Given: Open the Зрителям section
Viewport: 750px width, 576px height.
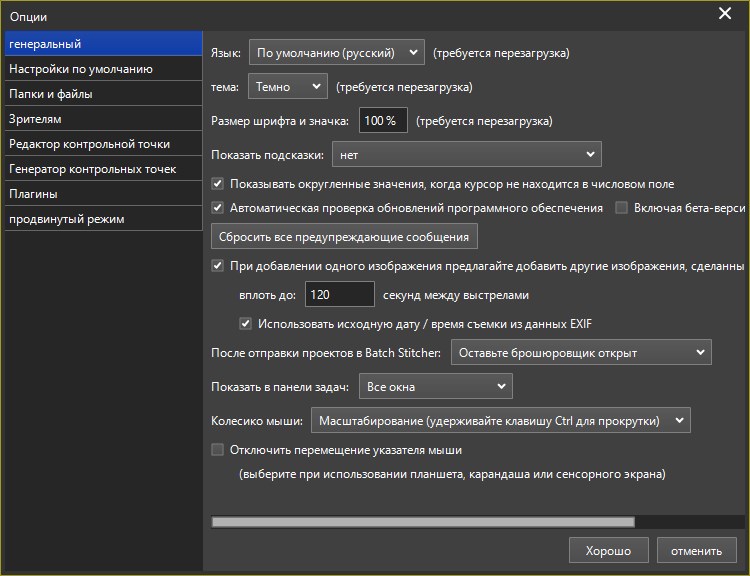Looking at the screenshot, I should 103,119.
